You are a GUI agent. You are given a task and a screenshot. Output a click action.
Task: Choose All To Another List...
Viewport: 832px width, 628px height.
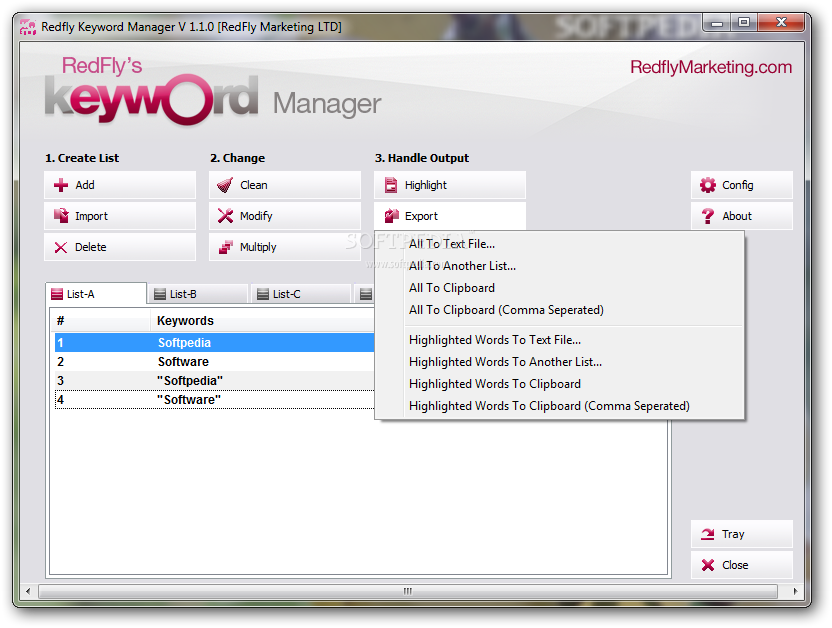coord(559,266)
